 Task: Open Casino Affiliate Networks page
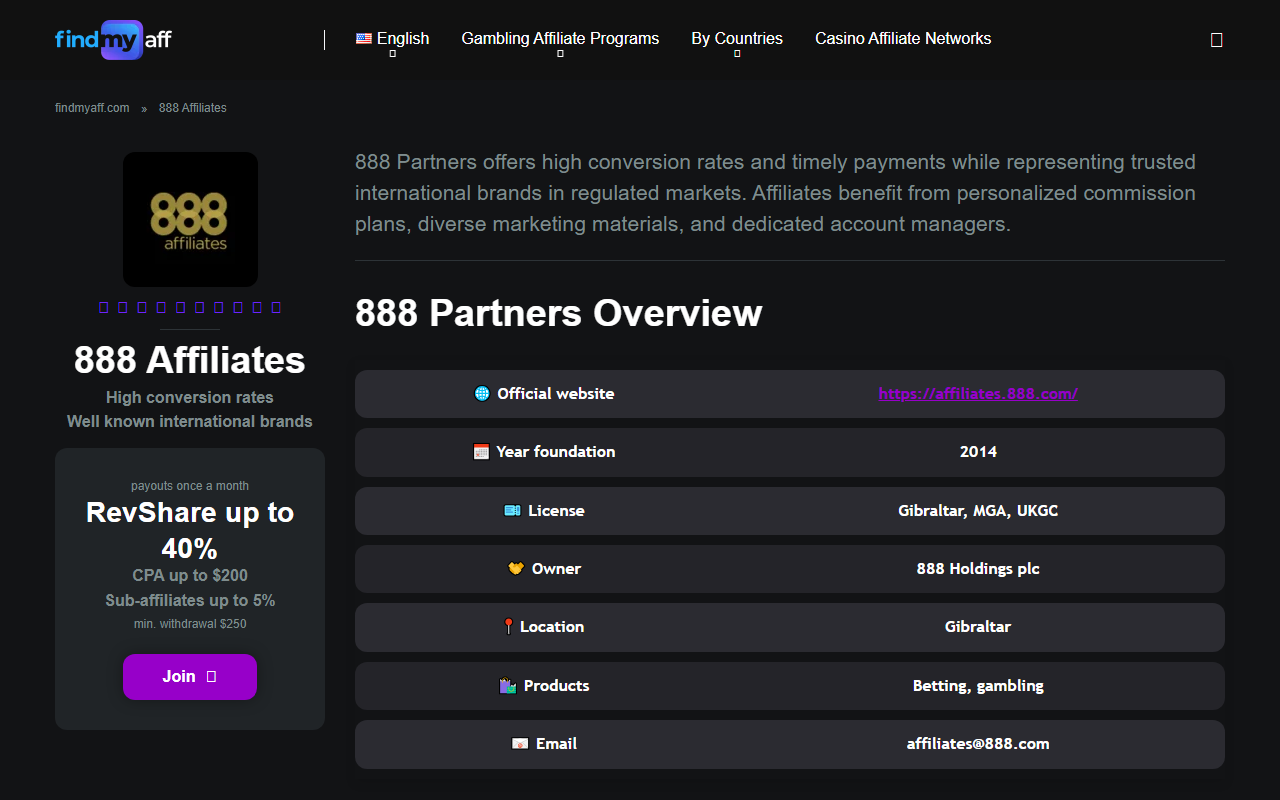903,39
